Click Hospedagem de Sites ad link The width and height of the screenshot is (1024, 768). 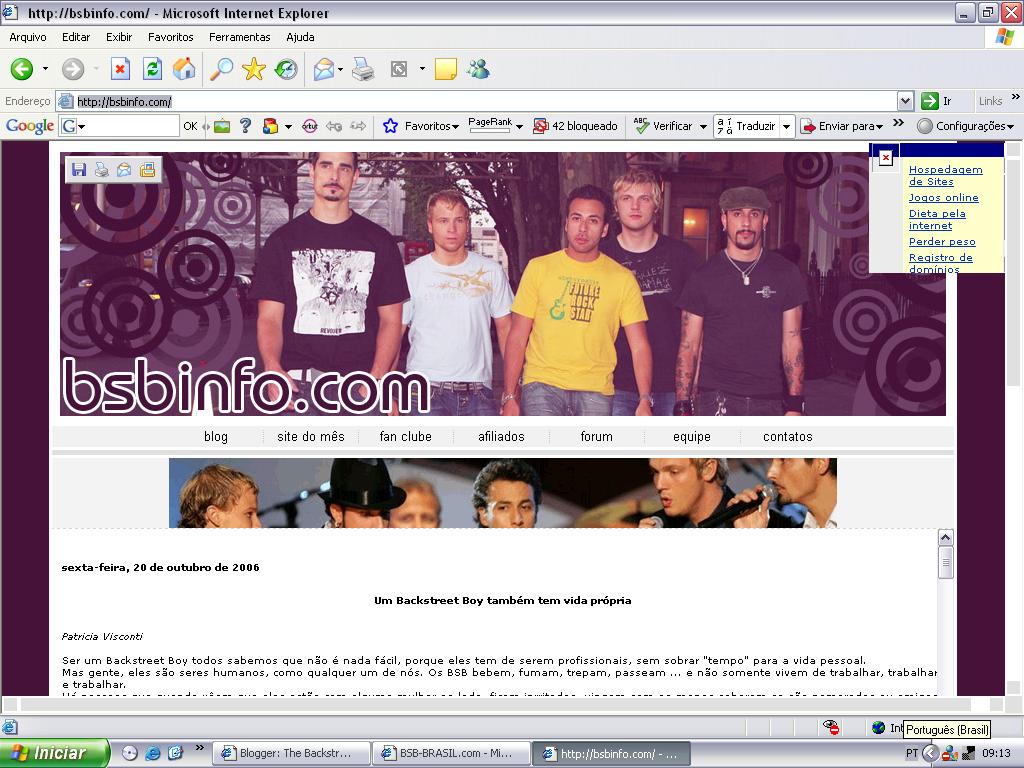click(x=945, y=175)
